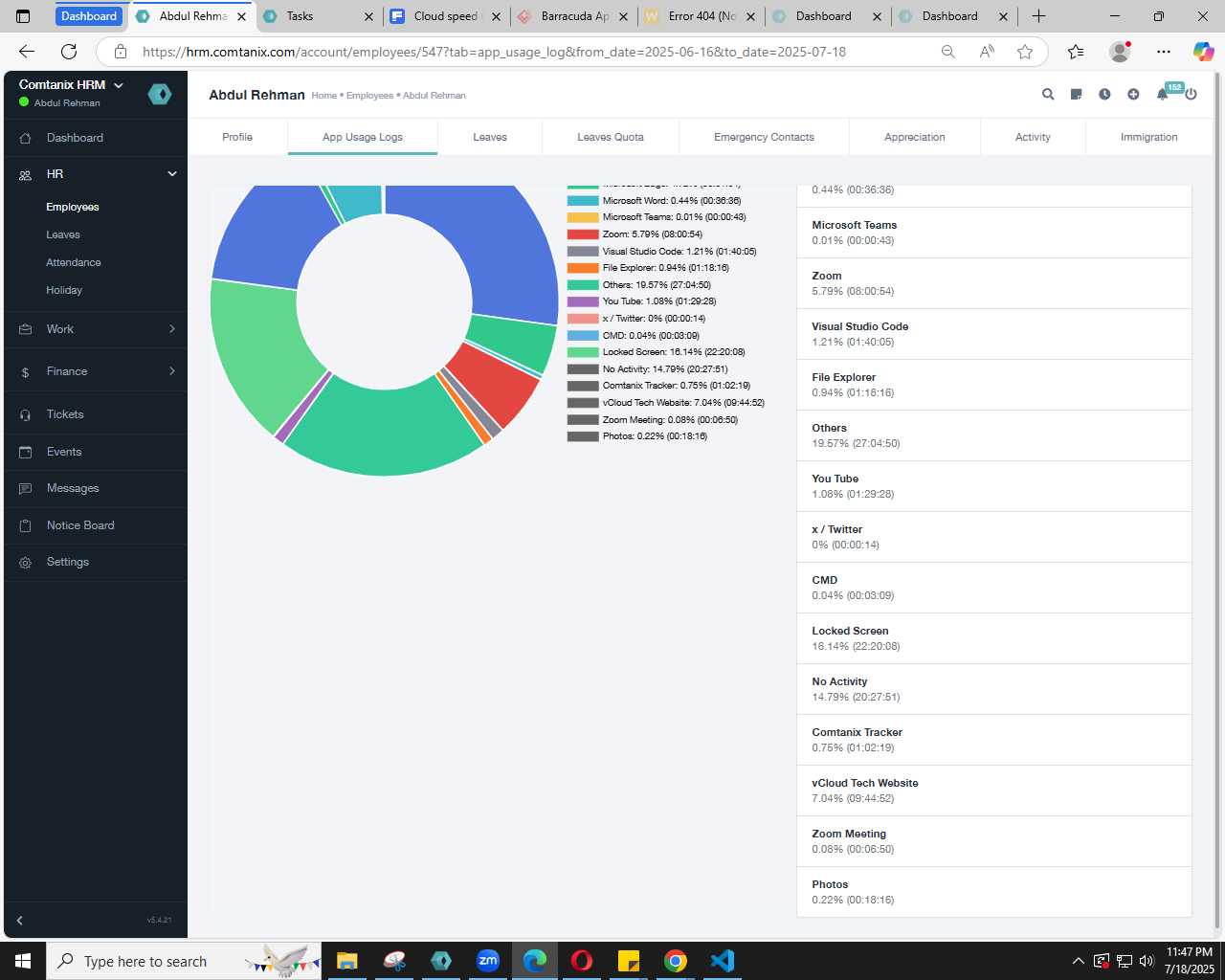Toggle Microsoft Word legend entry
This screenshot has width=1225, height=980.
(655, 201)
